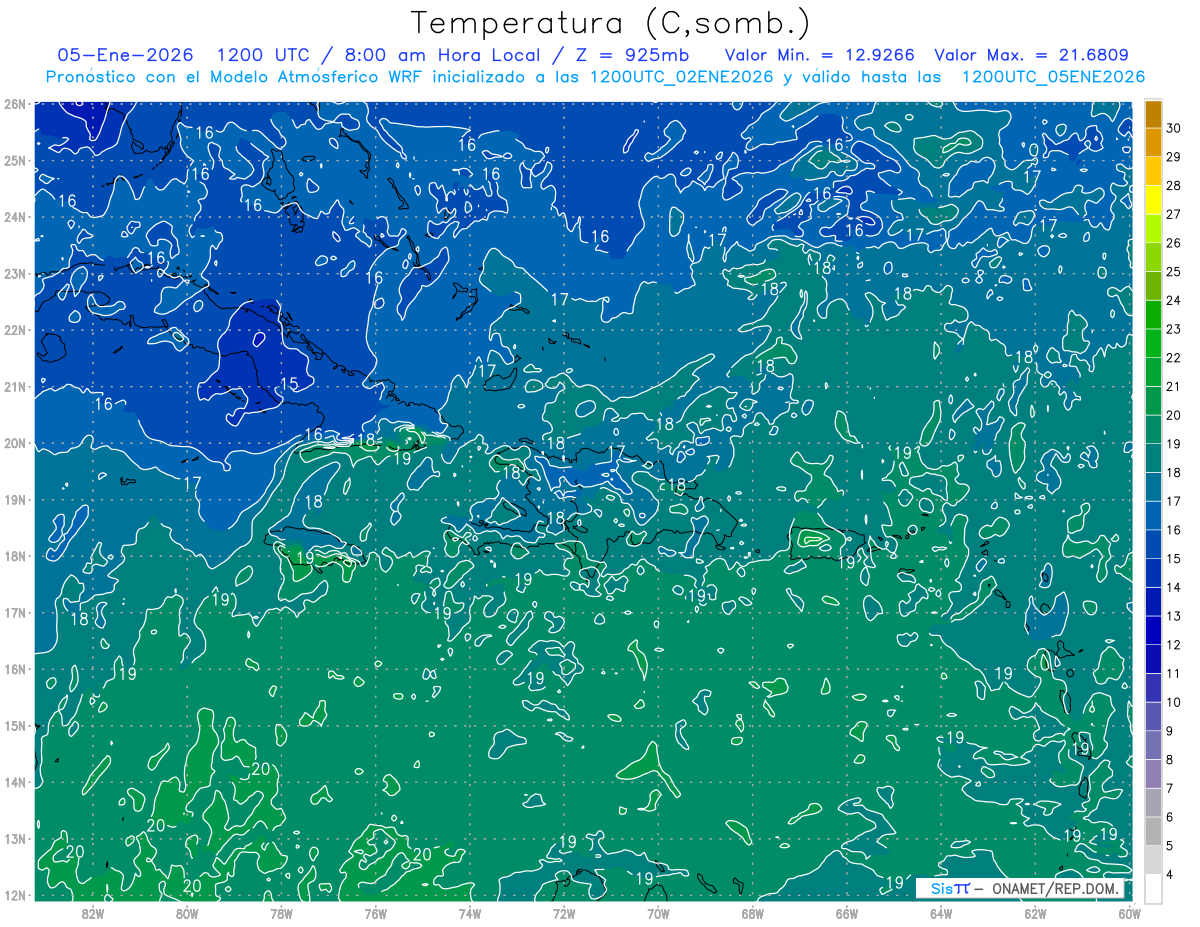Screen dimensions: 1200x927
Task: Click the title "Temperatura (C,somb.)"
Action: click(x=611, y=23)
